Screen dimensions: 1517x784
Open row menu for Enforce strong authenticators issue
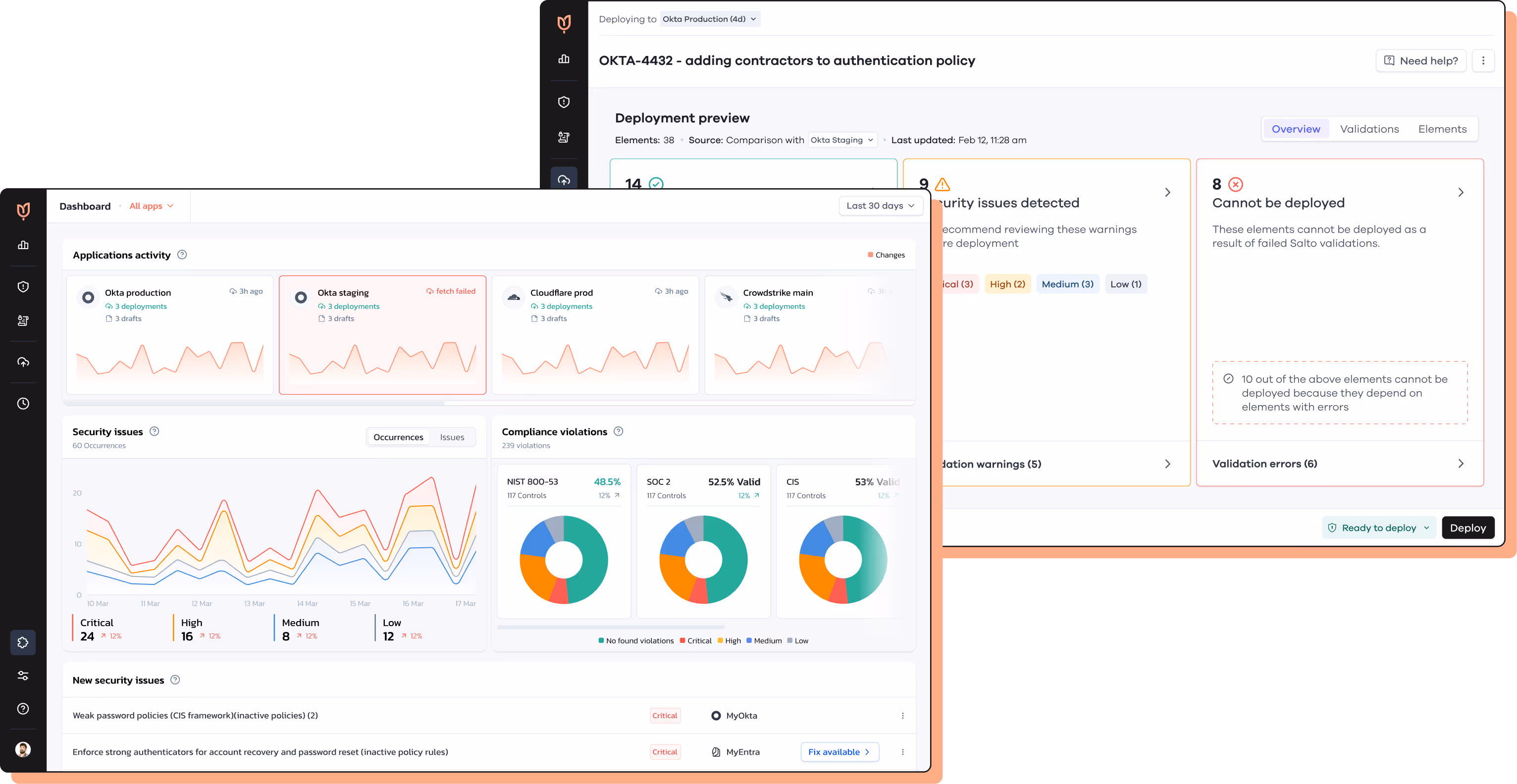pyautogui.click(x=902, y=752)
